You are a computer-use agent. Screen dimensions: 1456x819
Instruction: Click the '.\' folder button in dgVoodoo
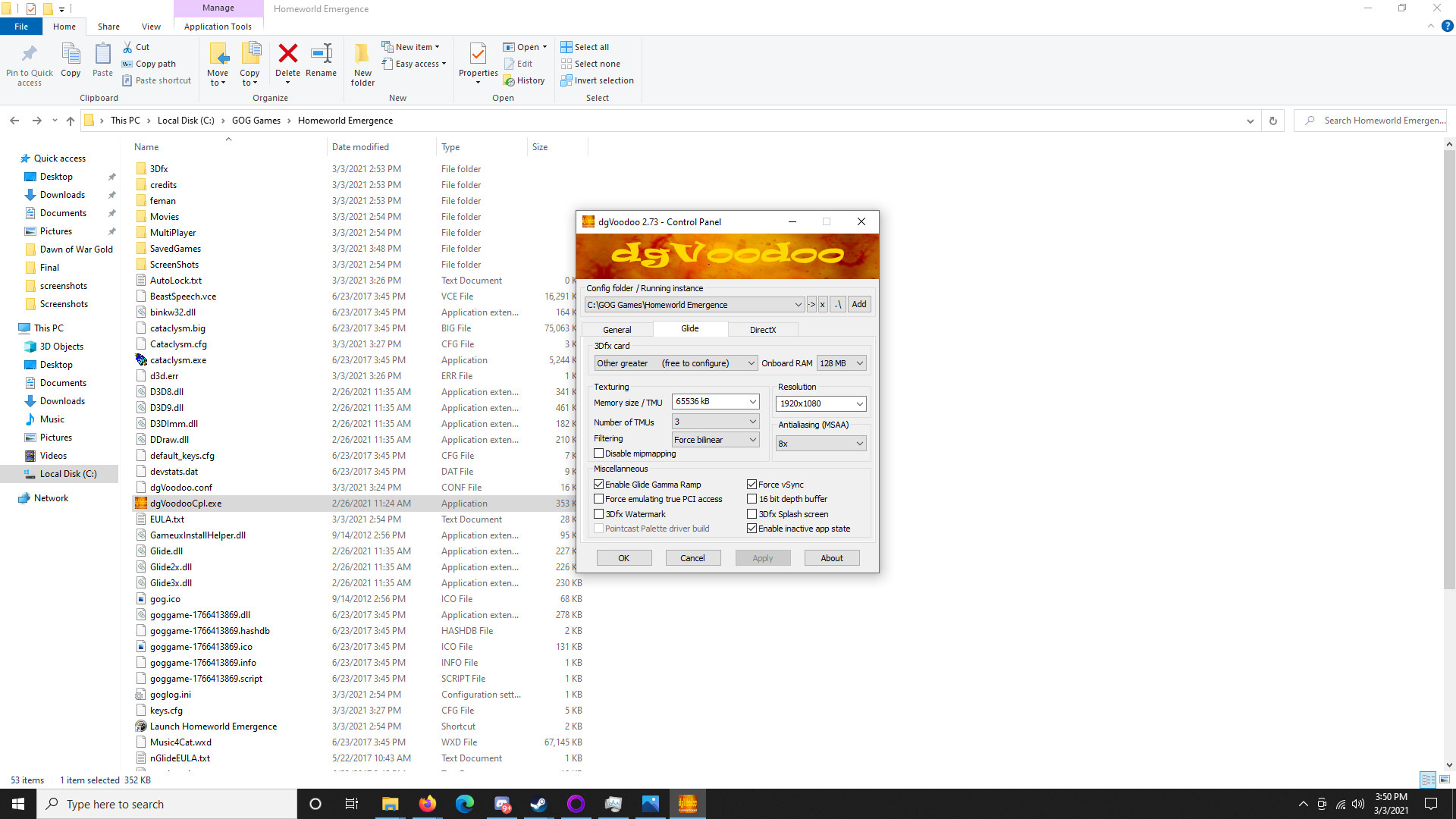[x=838, y=304]
